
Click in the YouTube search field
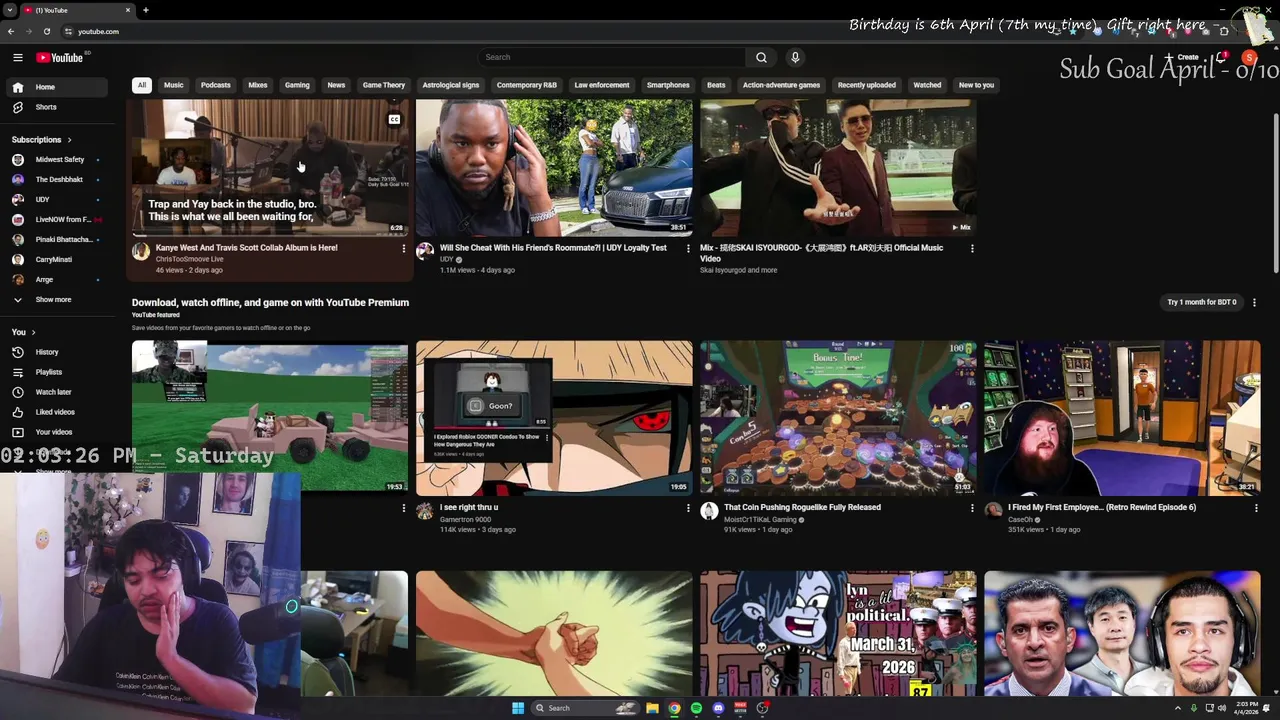pyautogui.click(x=612, y=57)
